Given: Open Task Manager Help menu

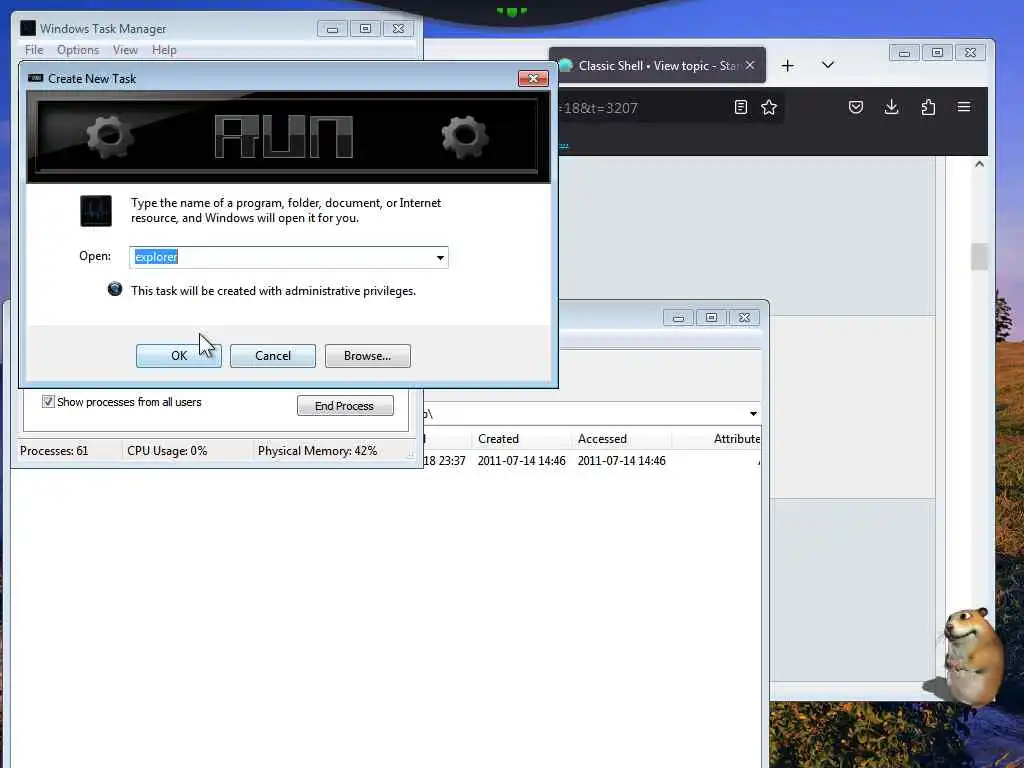Looking at the screenshot, I should click(164, 50).
